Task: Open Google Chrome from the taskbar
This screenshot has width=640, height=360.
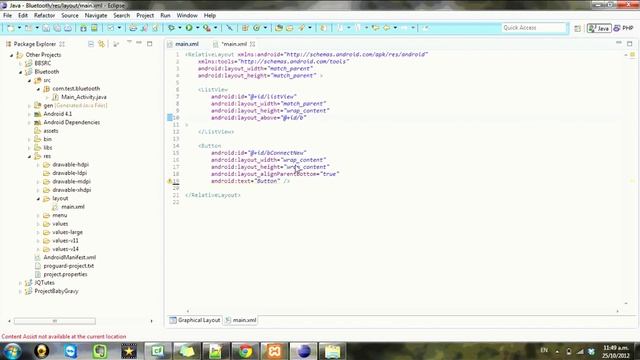Action: 245,351
